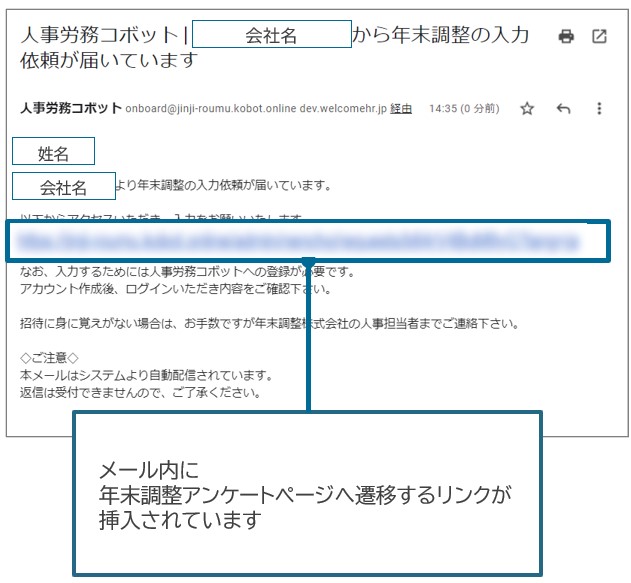Open the three-dot more options menu

[599, 108]
